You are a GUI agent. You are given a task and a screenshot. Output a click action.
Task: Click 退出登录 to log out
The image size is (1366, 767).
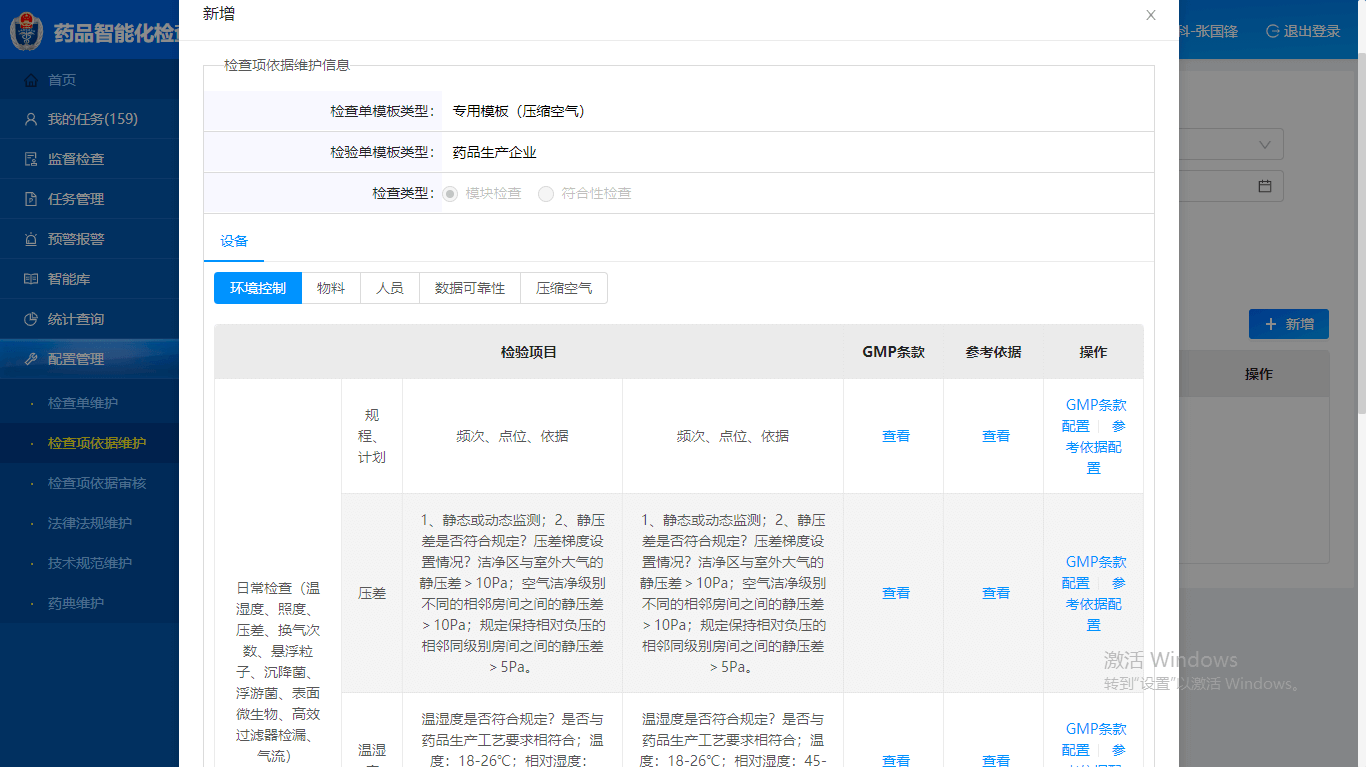coord(1303,31)
